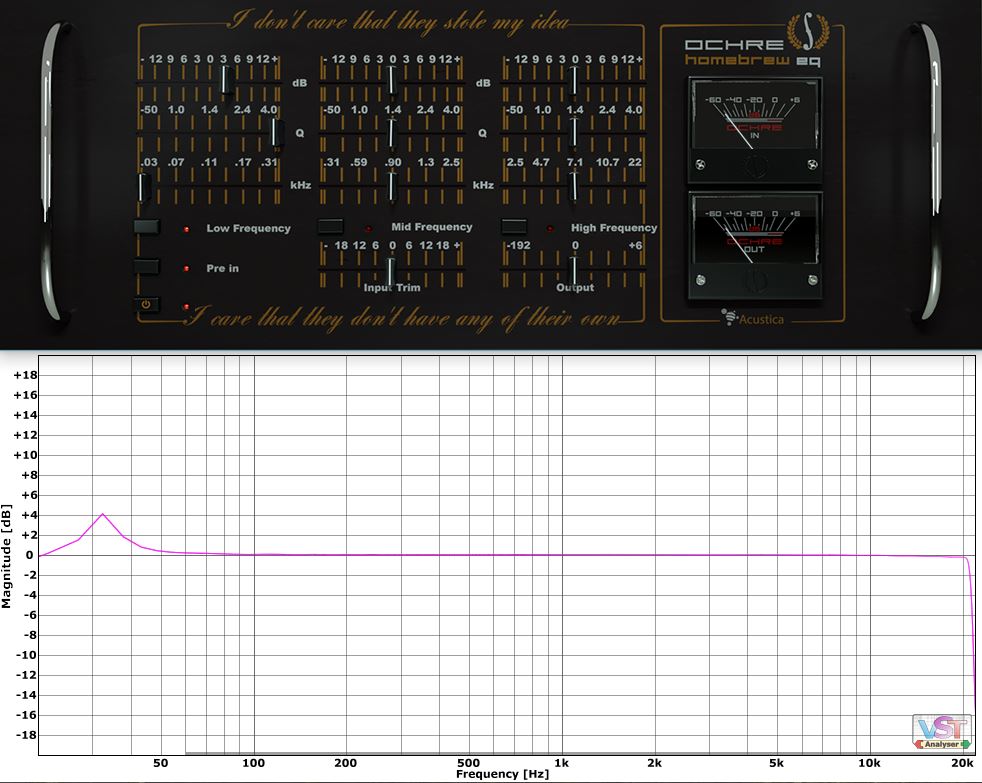982x783 pixels.
Task: Click the '+6' mark on Output scale
Action: tap(636, 245)
